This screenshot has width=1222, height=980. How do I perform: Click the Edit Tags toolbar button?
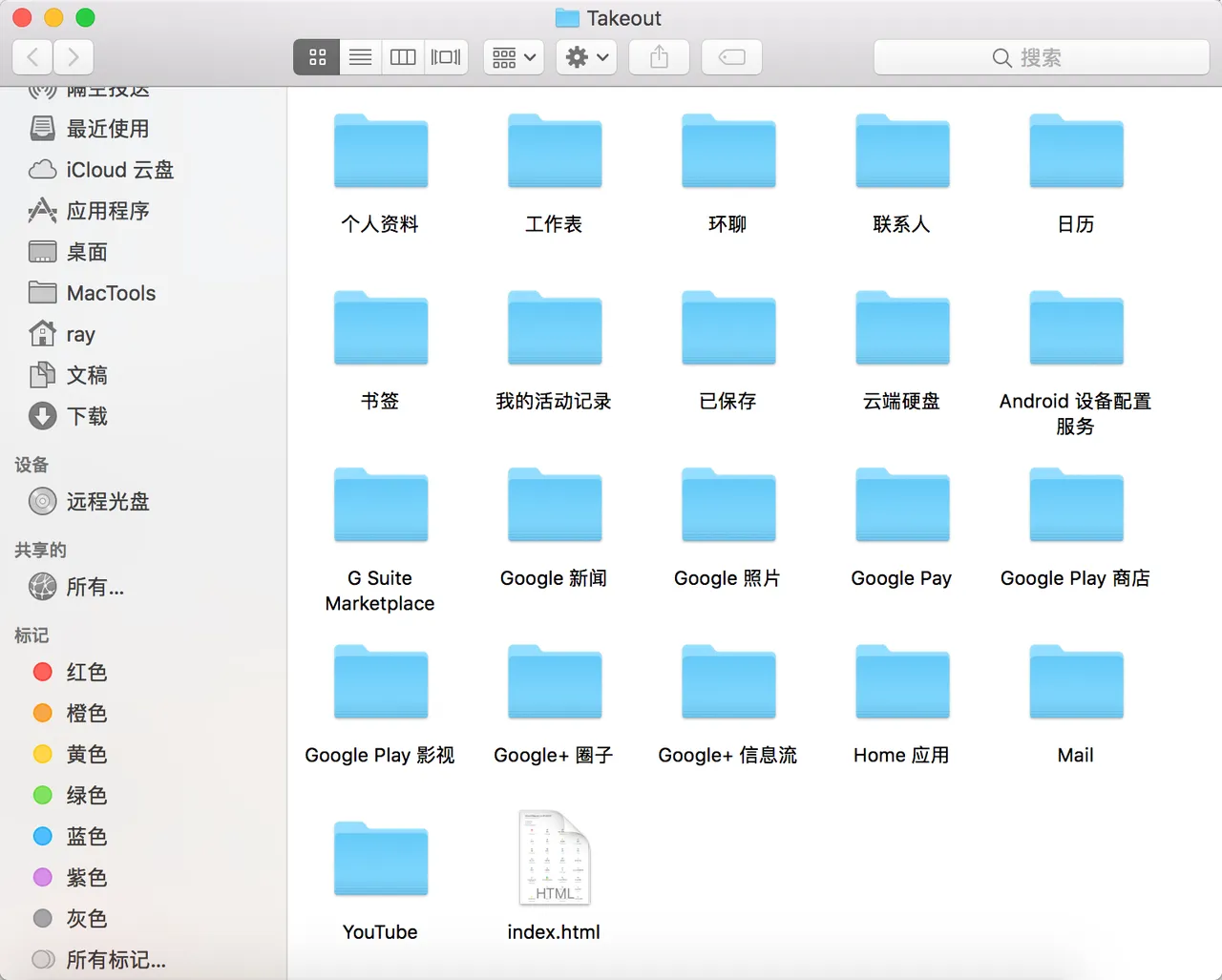pyautogui.click(x=732, y=57)
